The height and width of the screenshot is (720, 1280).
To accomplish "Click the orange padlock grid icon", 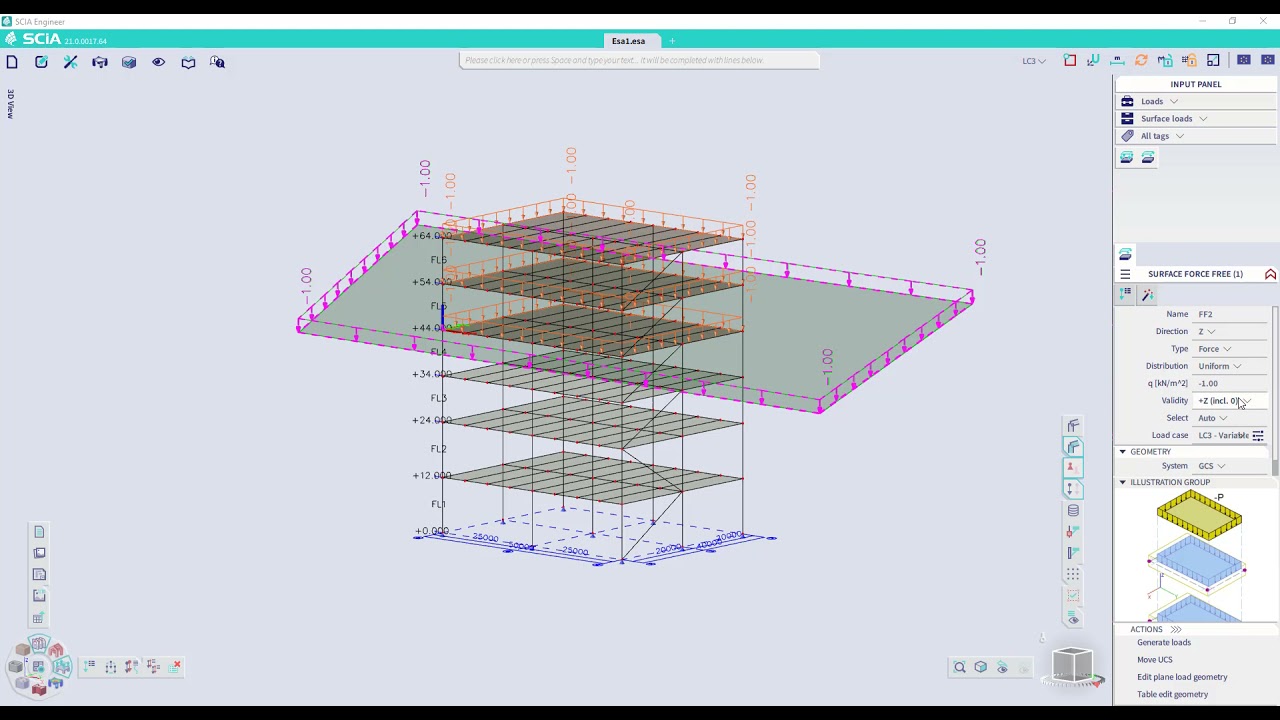I will pyautogui.click(x=1189, y=60).
